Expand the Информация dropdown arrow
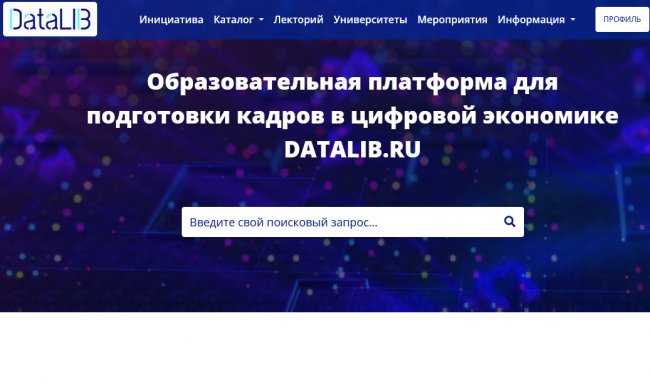The width and height of the screenshot is (650, 385). tap(573, 19)
